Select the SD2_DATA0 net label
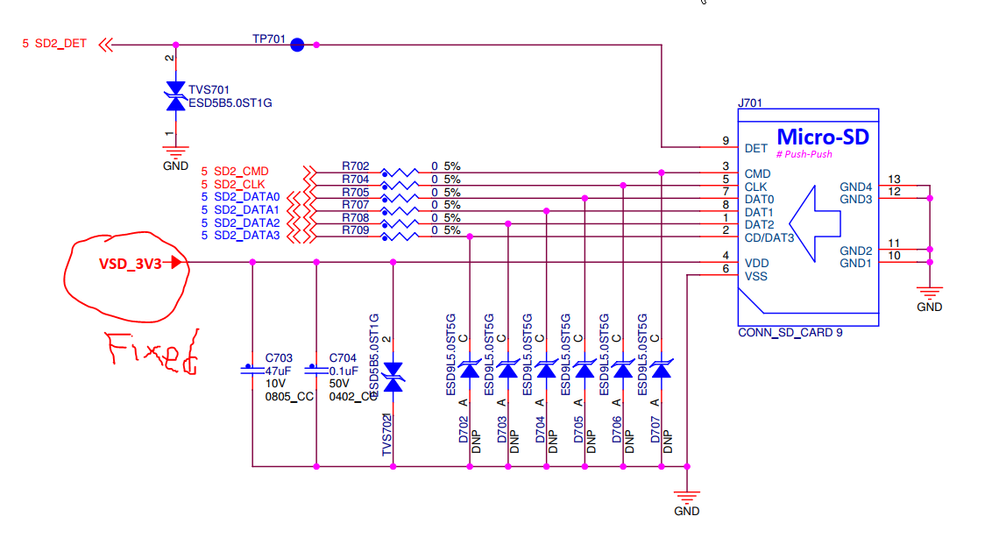Image resolution: width=999 pixels, height=544 pixels. [x=247, y=197]
